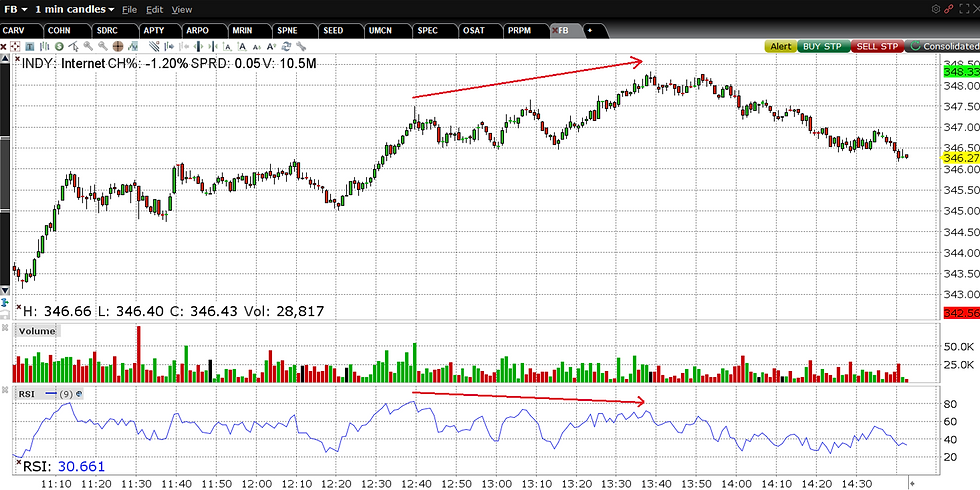Click the small globe icon beside RSI (9)

78,394
